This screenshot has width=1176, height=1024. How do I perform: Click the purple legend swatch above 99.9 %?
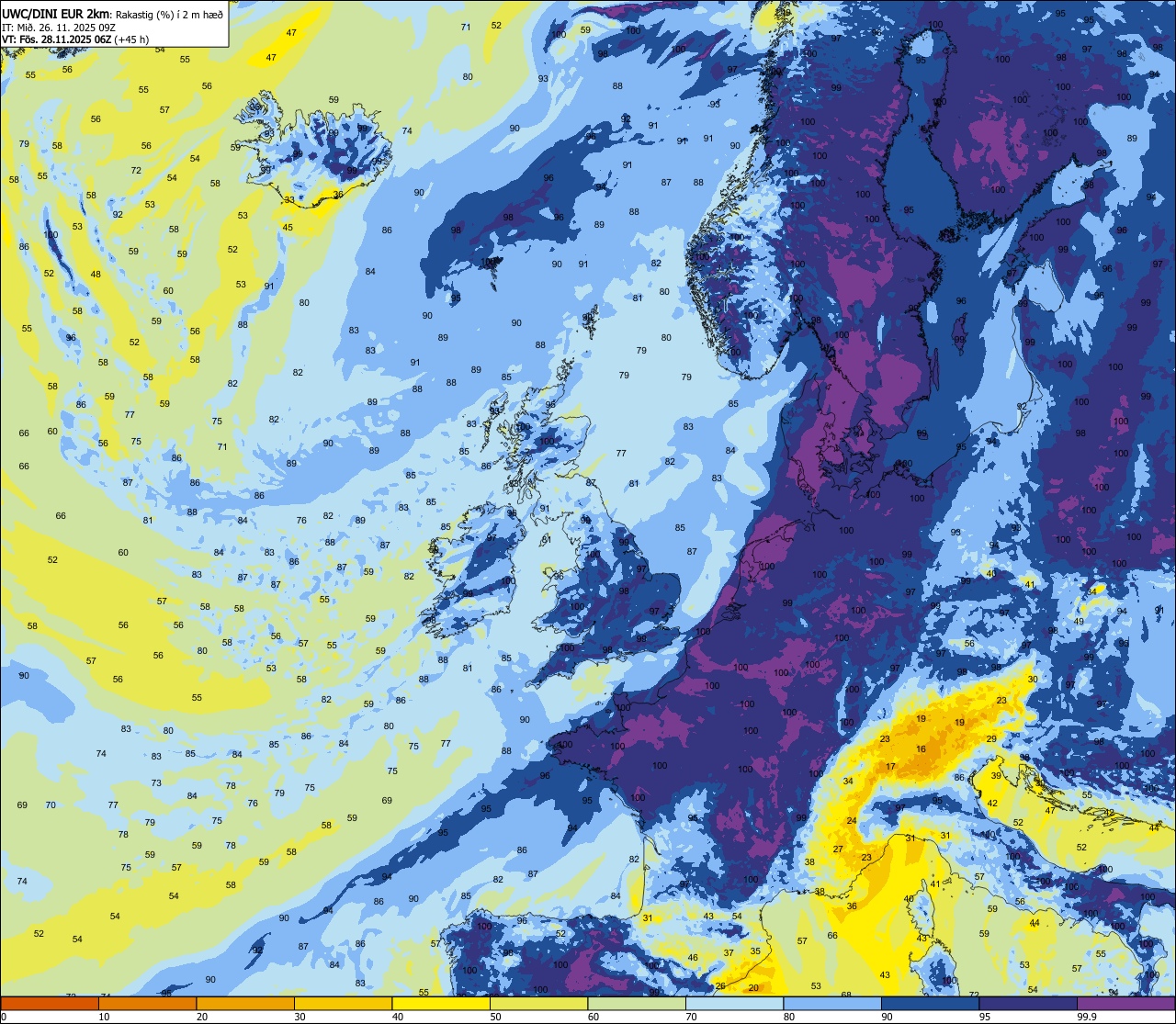(x=1126, y=1004)
